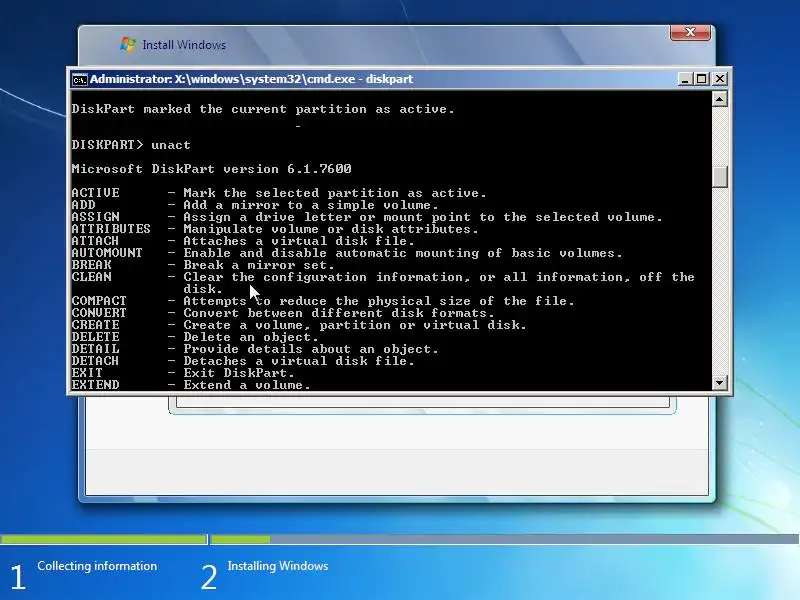Click the ACTIVE command row
Viewport: 800px width, 600px height.
coord(279,193)
